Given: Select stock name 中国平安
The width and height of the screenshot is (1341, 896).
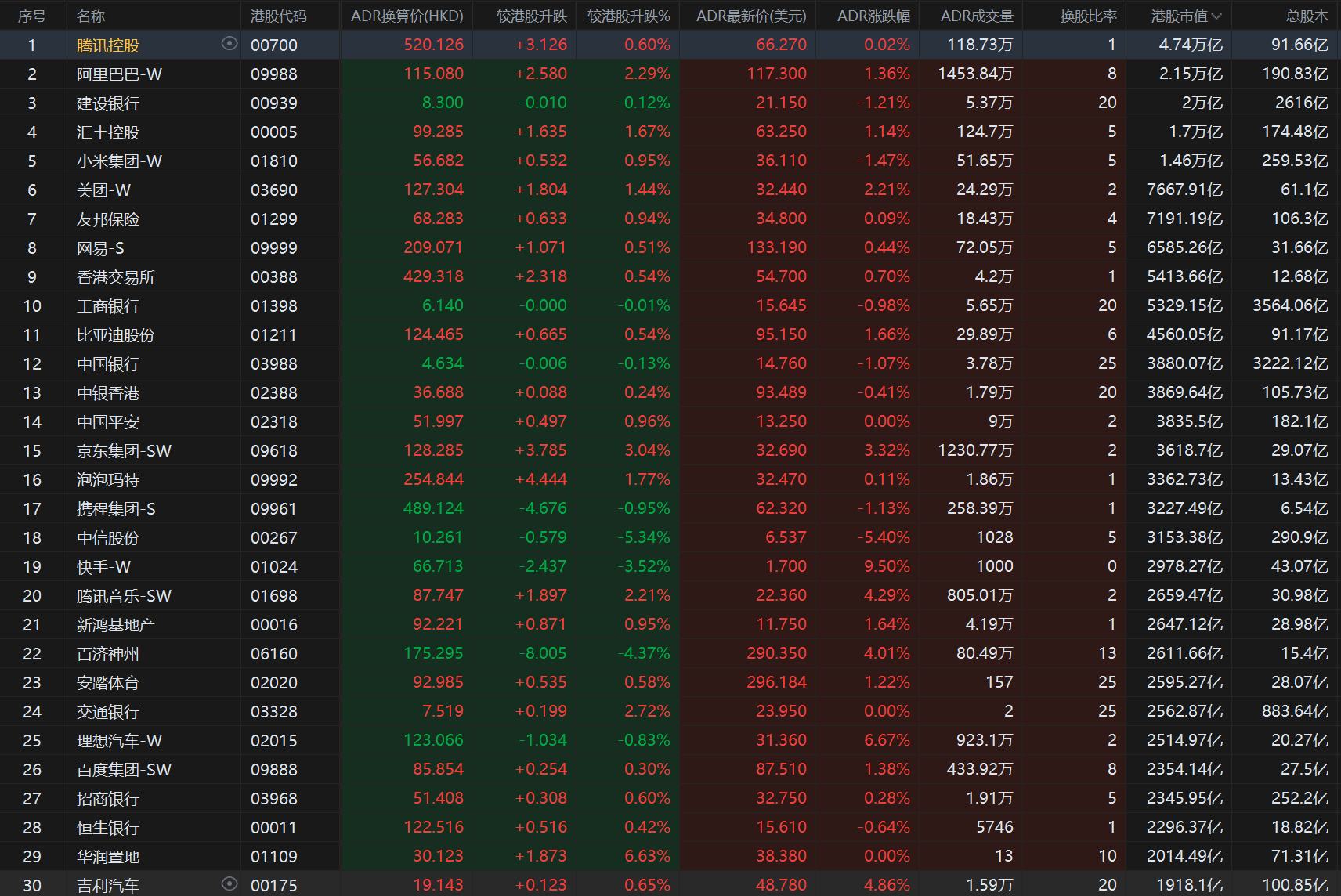Looking at the screenshot, I should click(x=108, y=422).
